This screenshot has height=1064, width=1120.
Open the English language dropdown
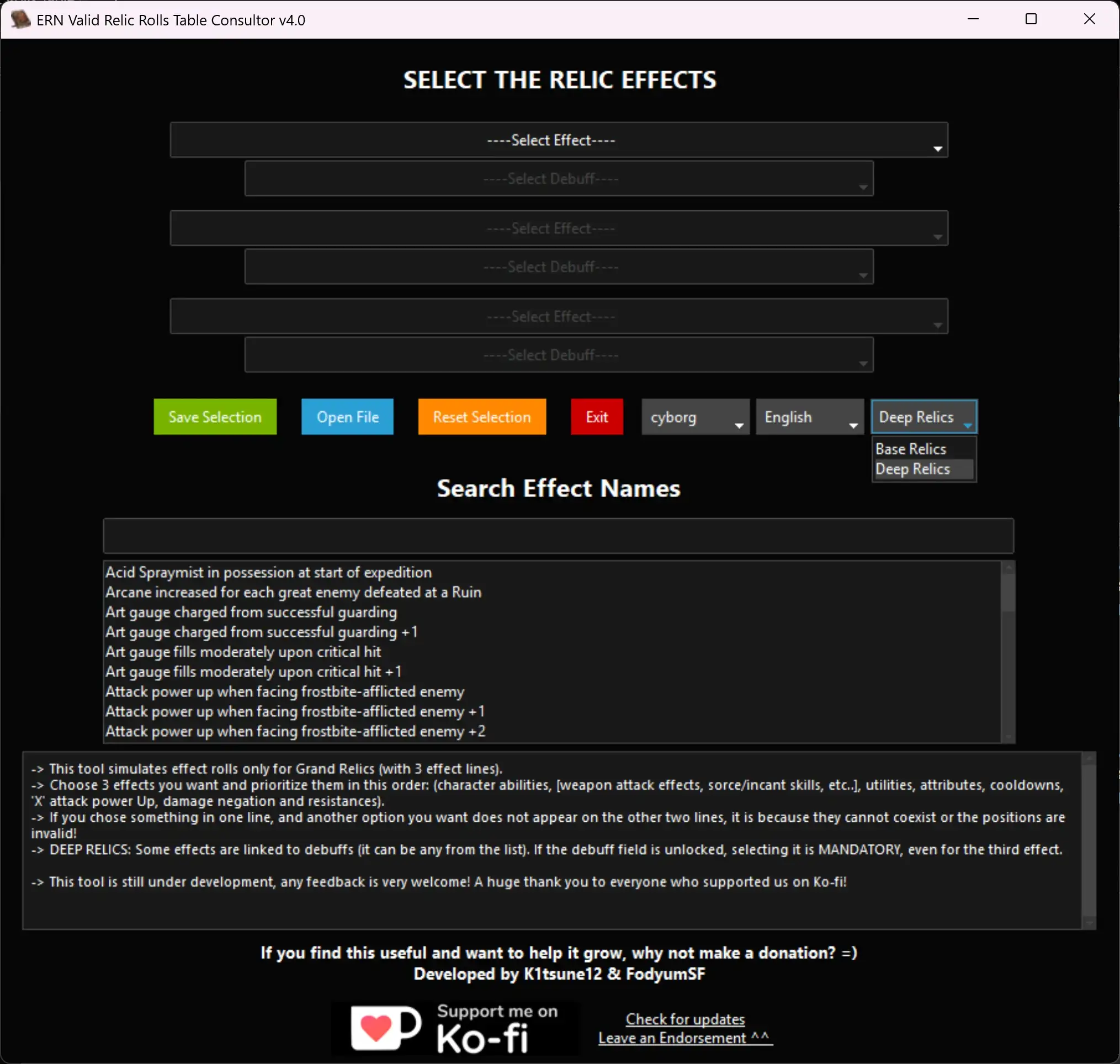(809, 417)
